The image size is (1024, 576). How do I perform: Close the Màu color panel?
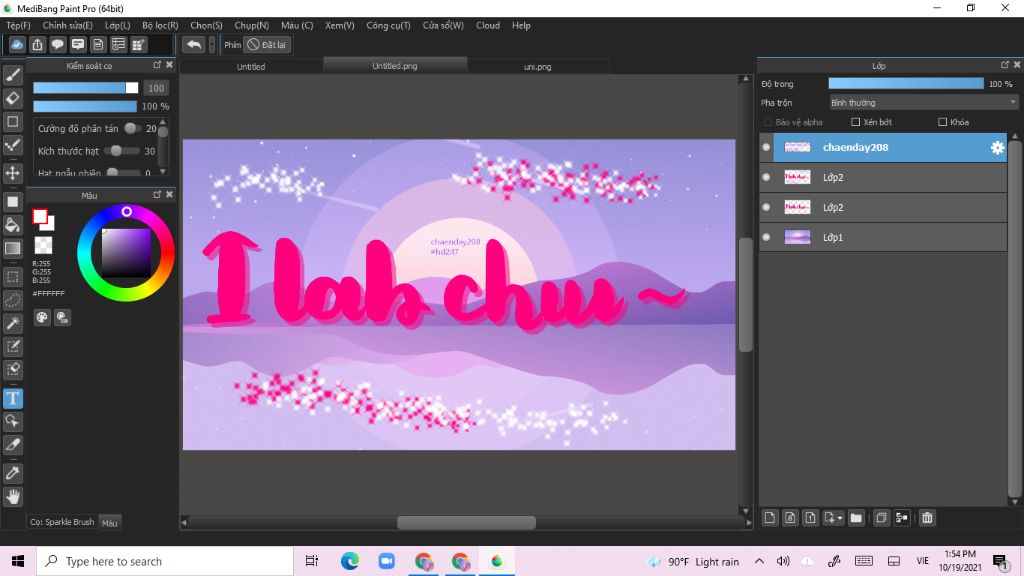[169, 195]
